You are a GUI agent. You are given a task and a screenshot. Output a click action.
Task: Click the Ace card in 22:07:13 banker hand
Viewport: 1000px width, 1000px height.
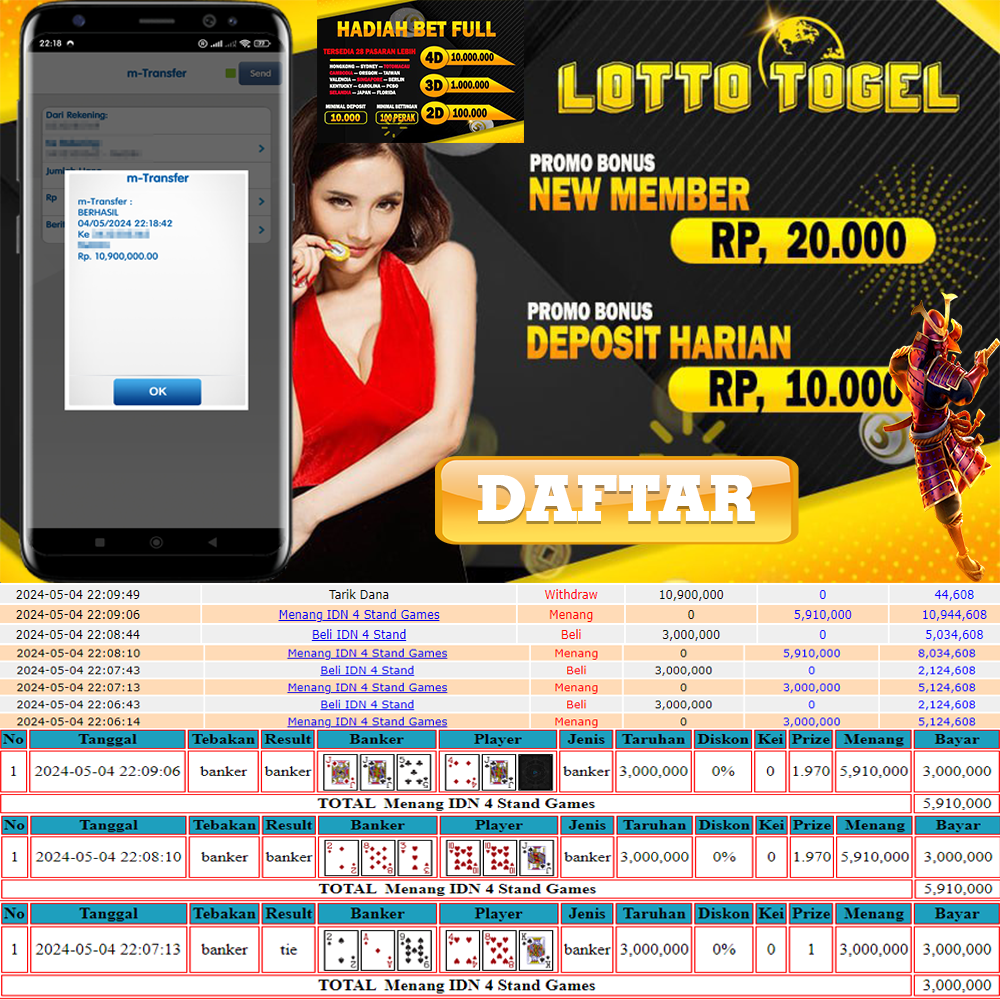(x=378, y=950)
